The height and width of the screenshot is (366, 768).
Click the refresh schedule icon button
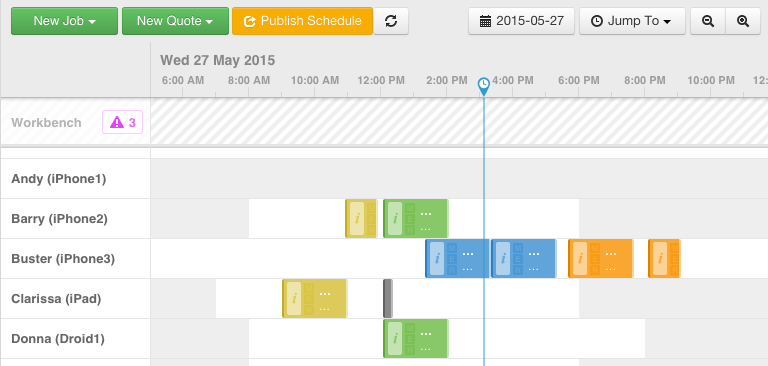(x=391, y=21)
